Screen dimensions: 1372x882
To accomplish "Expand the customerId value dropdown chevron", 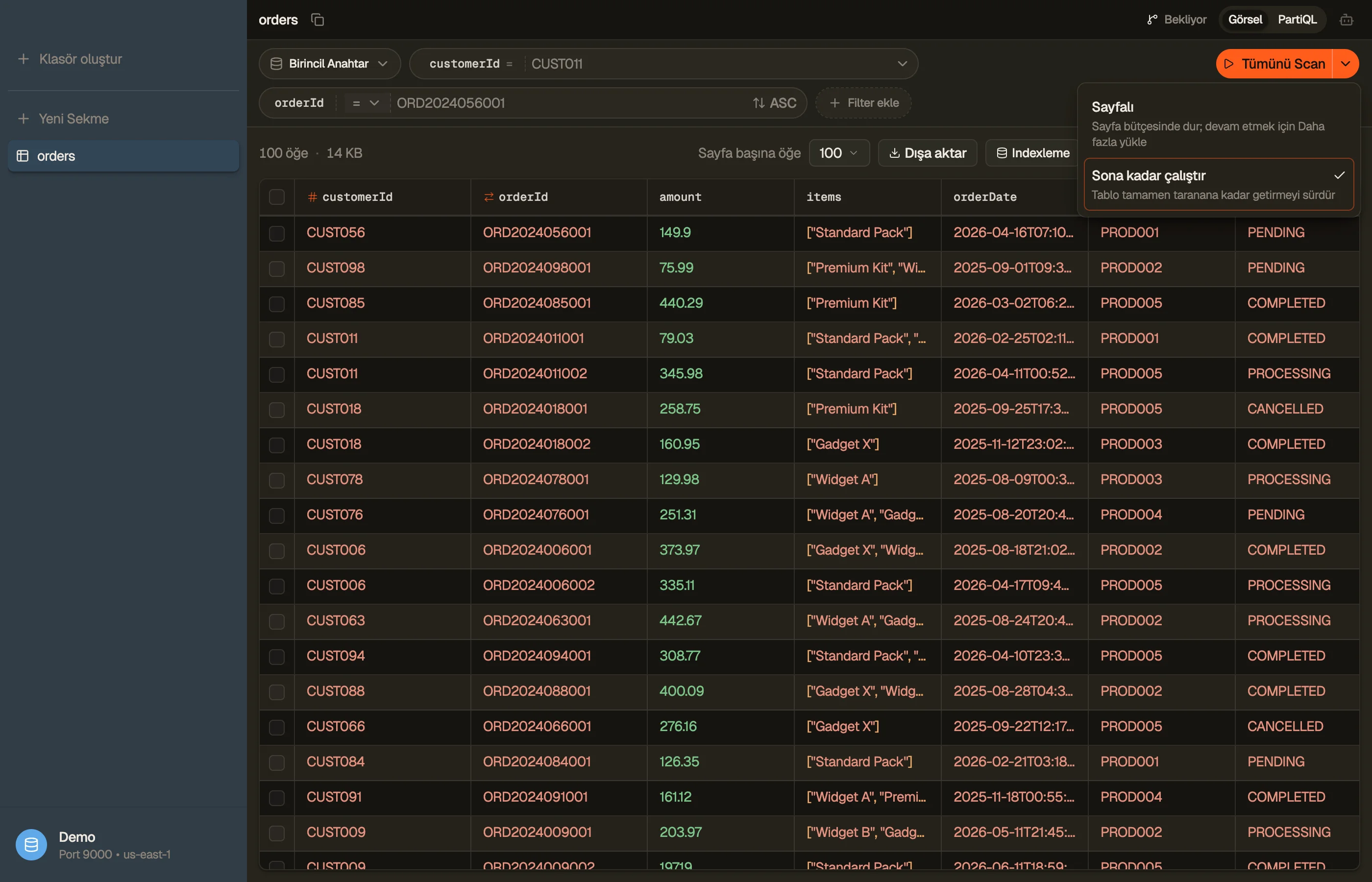I will 902,64.
